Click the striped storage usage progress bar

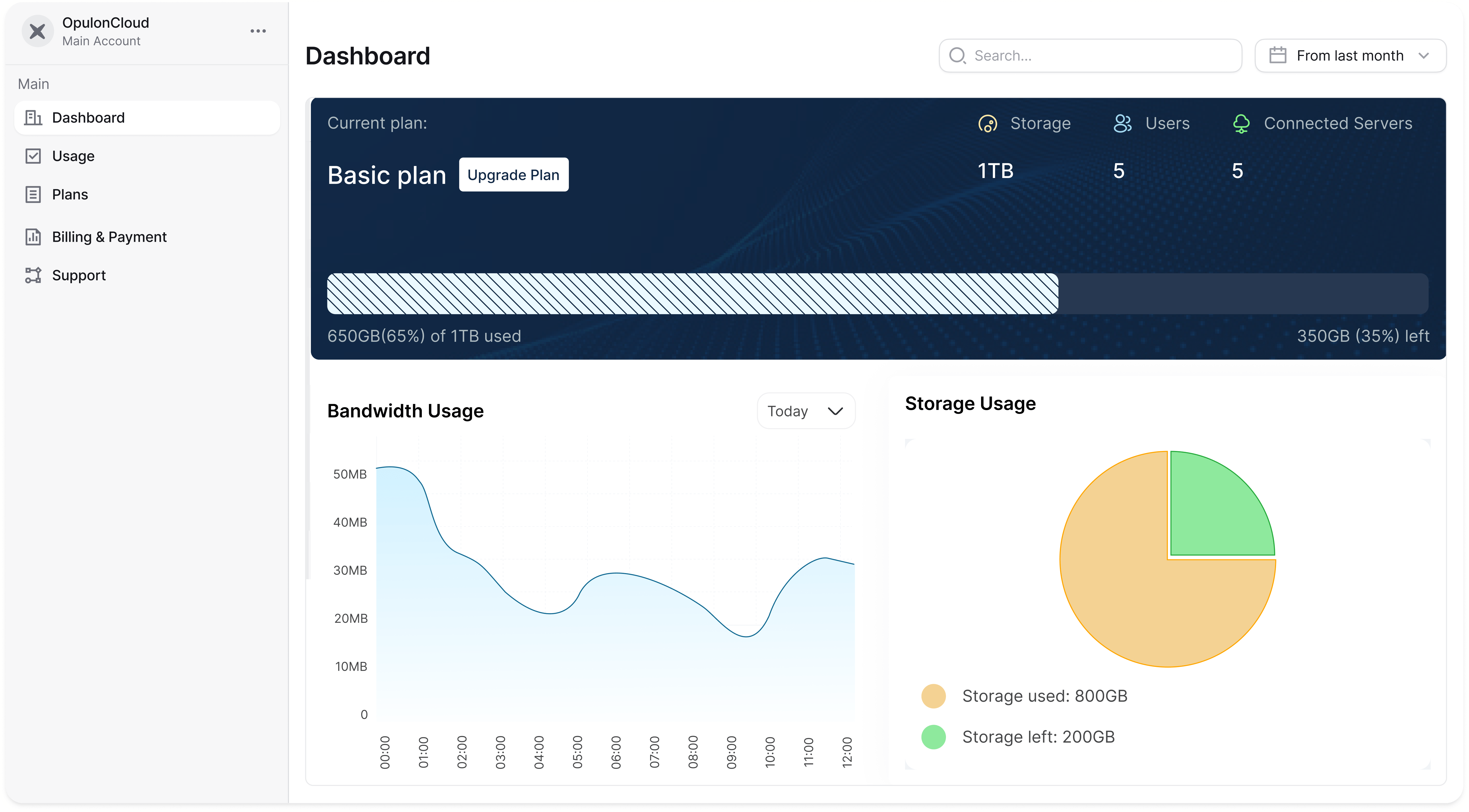pos(692,294)
